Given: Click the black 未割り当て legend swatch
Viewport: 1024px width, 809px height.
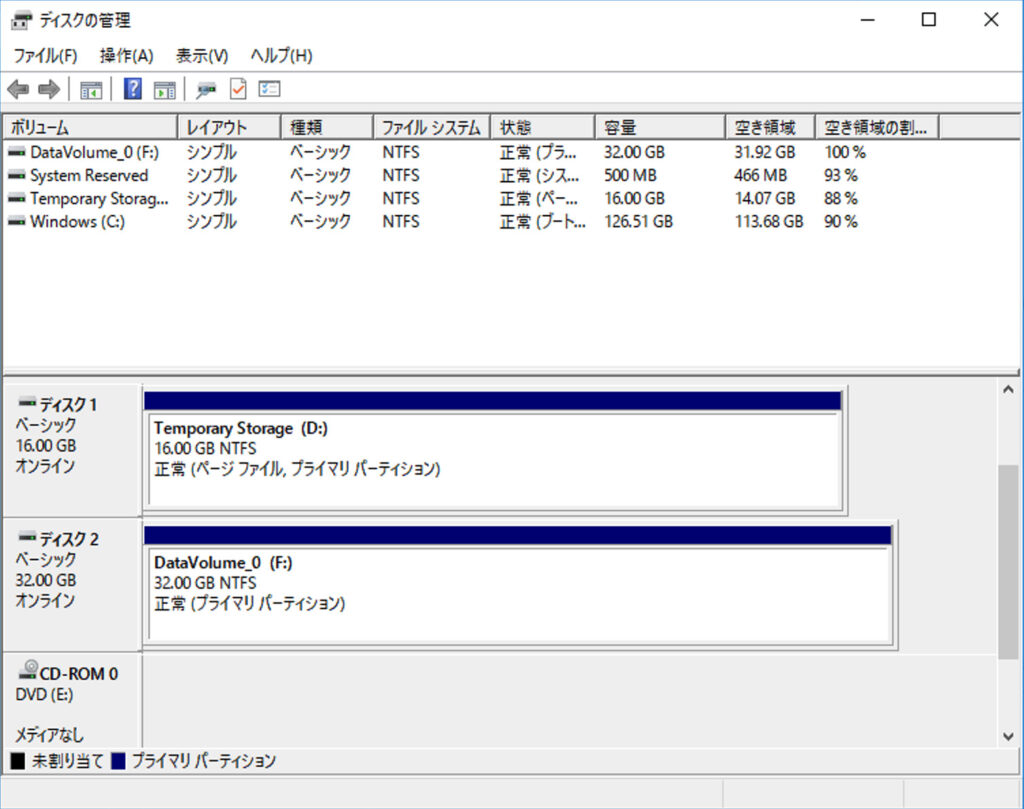Looking at the screenshot, I should tap(18, 761).
